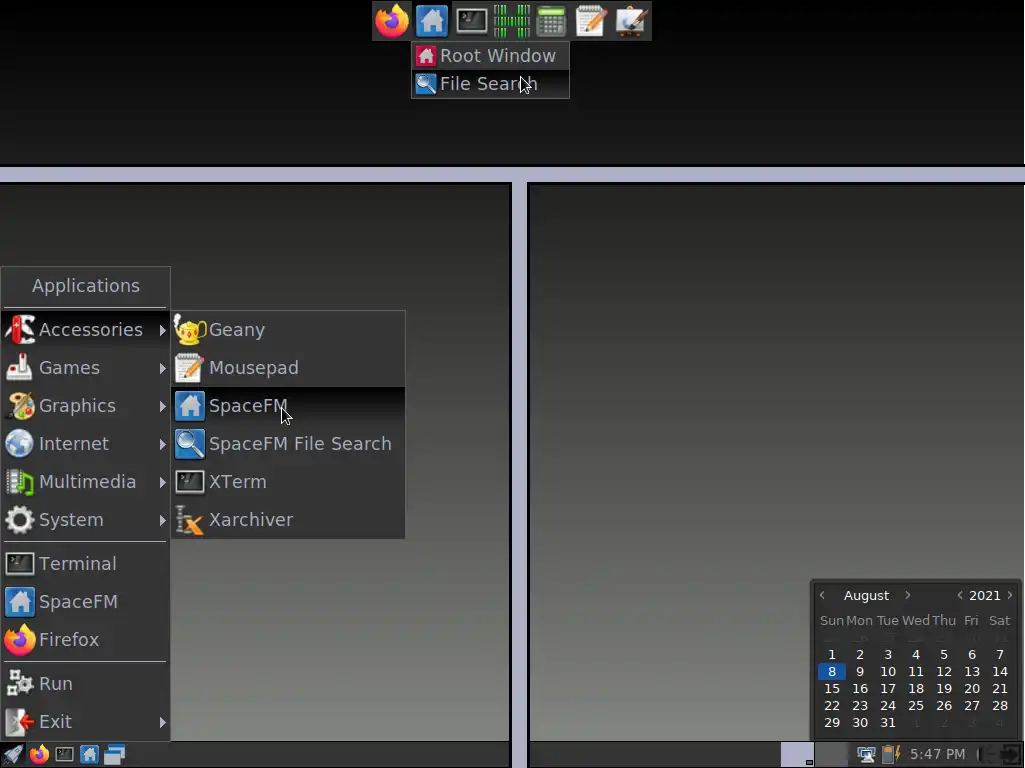Launch Geany from Accessories submenu
The image size is (1025, 768).
click(288, 330)
